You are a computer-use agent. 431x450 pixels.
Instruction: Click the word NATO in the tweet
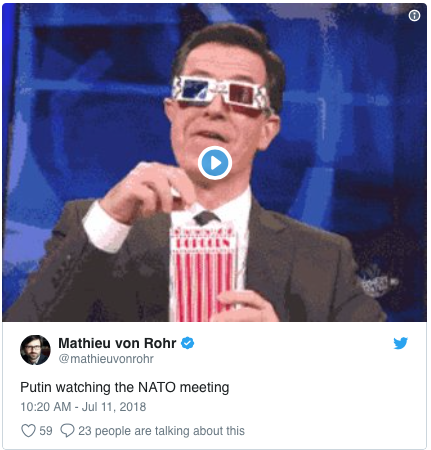click(157, 387)
